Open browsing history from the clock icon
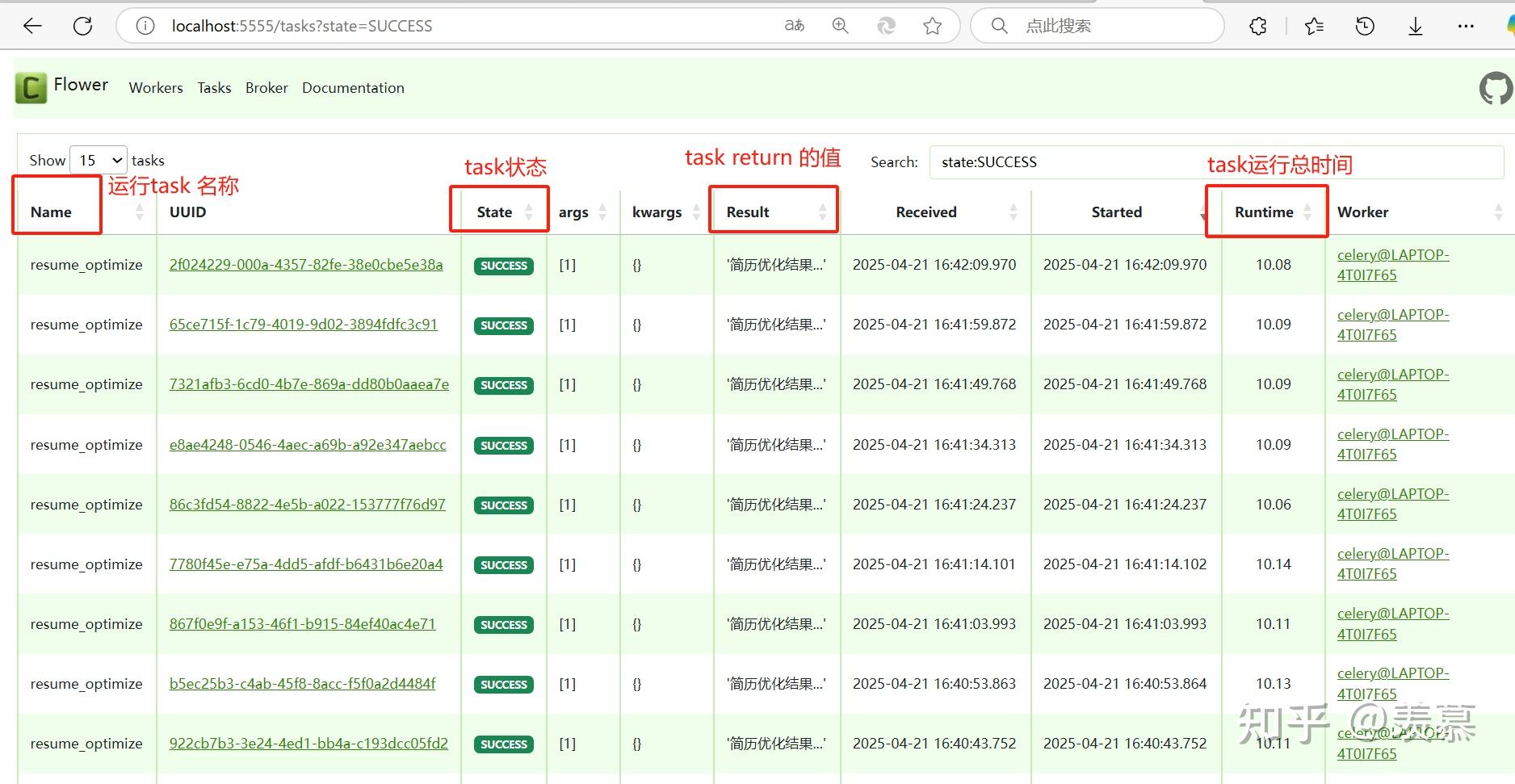The height and width of the screenshot is (784, 1515). 1365,25
